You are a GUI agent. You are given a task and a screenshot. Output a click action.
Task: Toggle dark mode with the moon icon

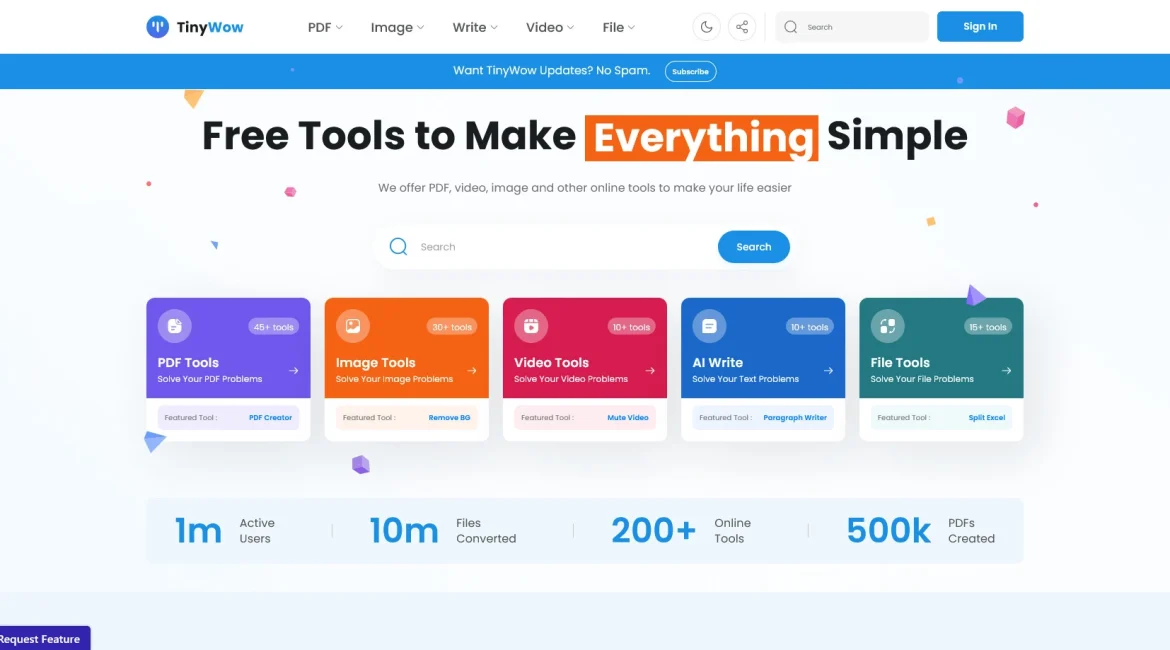[x=706, y=27]
